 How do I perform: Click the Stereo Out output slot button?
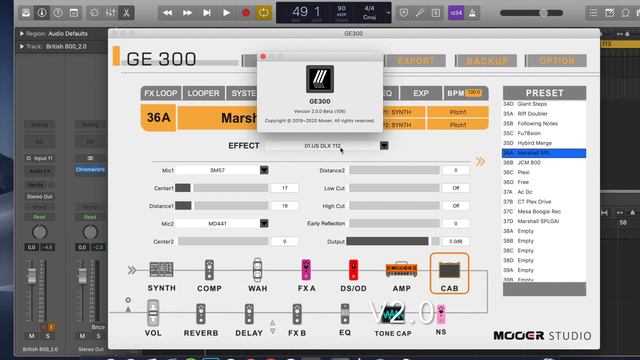[x=40, y=196]
